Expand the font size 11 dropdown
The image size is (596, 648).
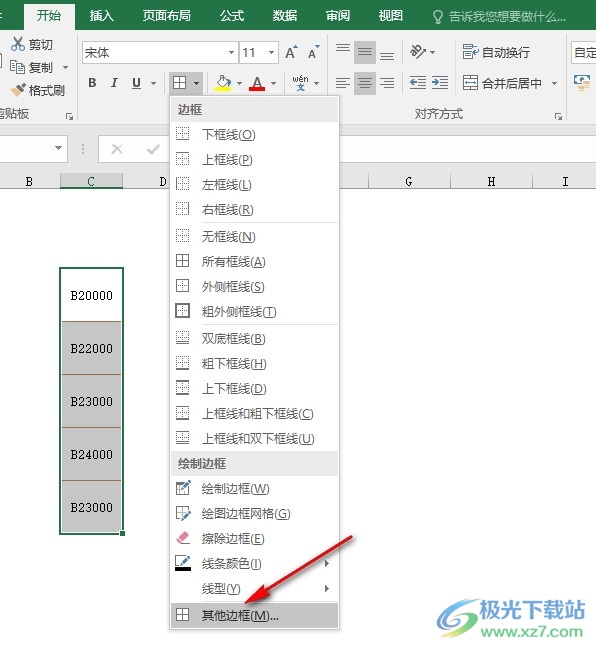click(272, 52)
